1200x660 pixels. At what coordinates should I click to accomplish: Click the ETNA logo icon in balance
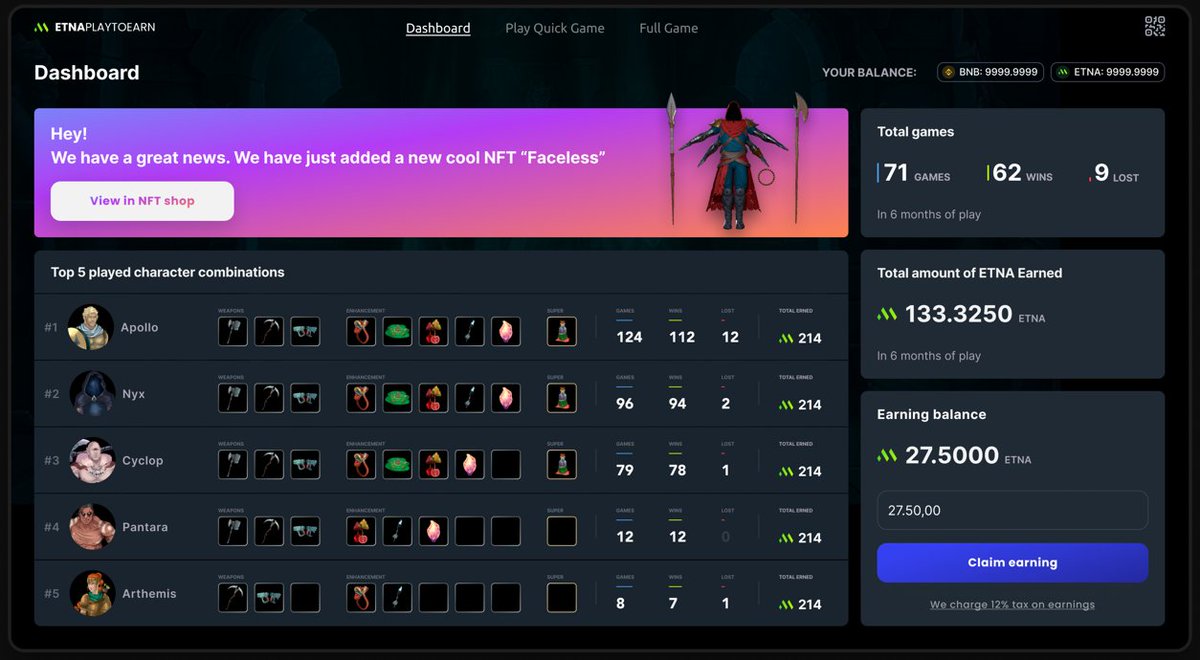pyautogui.click(x=1063, y=72)
